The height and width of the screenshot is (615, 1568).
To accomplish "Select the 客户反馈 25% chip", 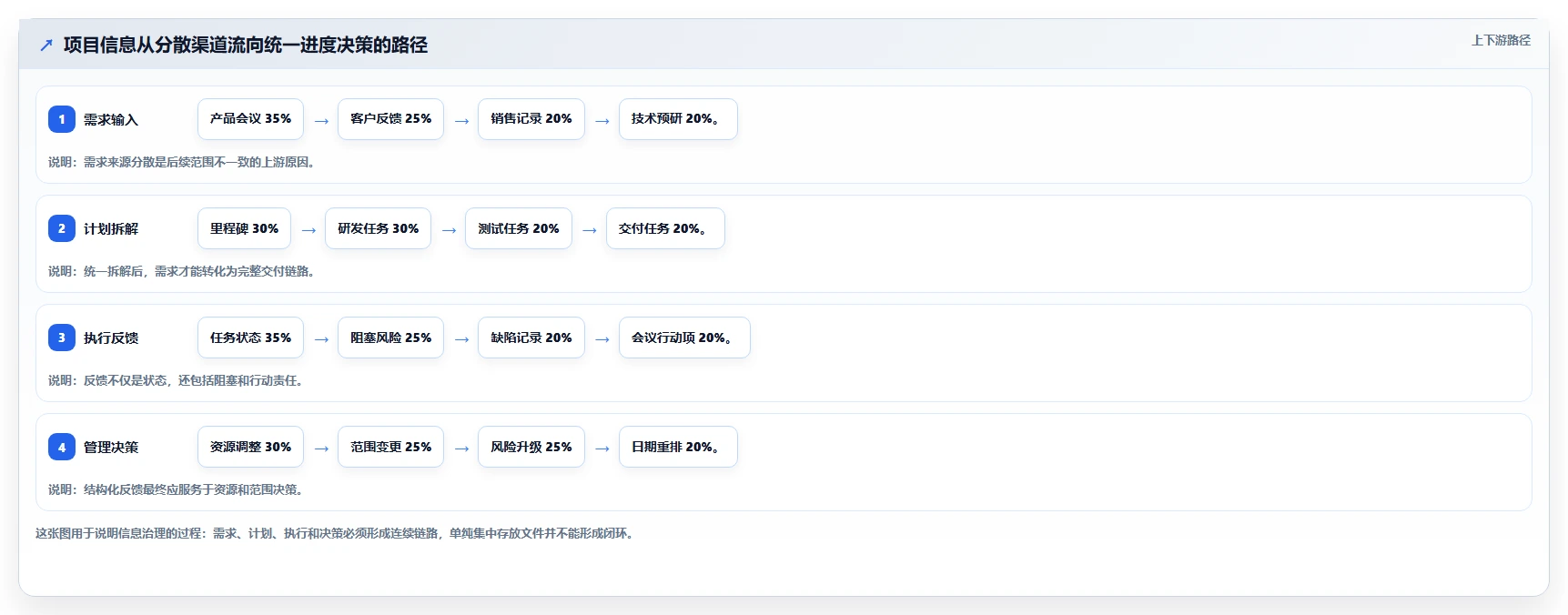I will tap(390, 119).
